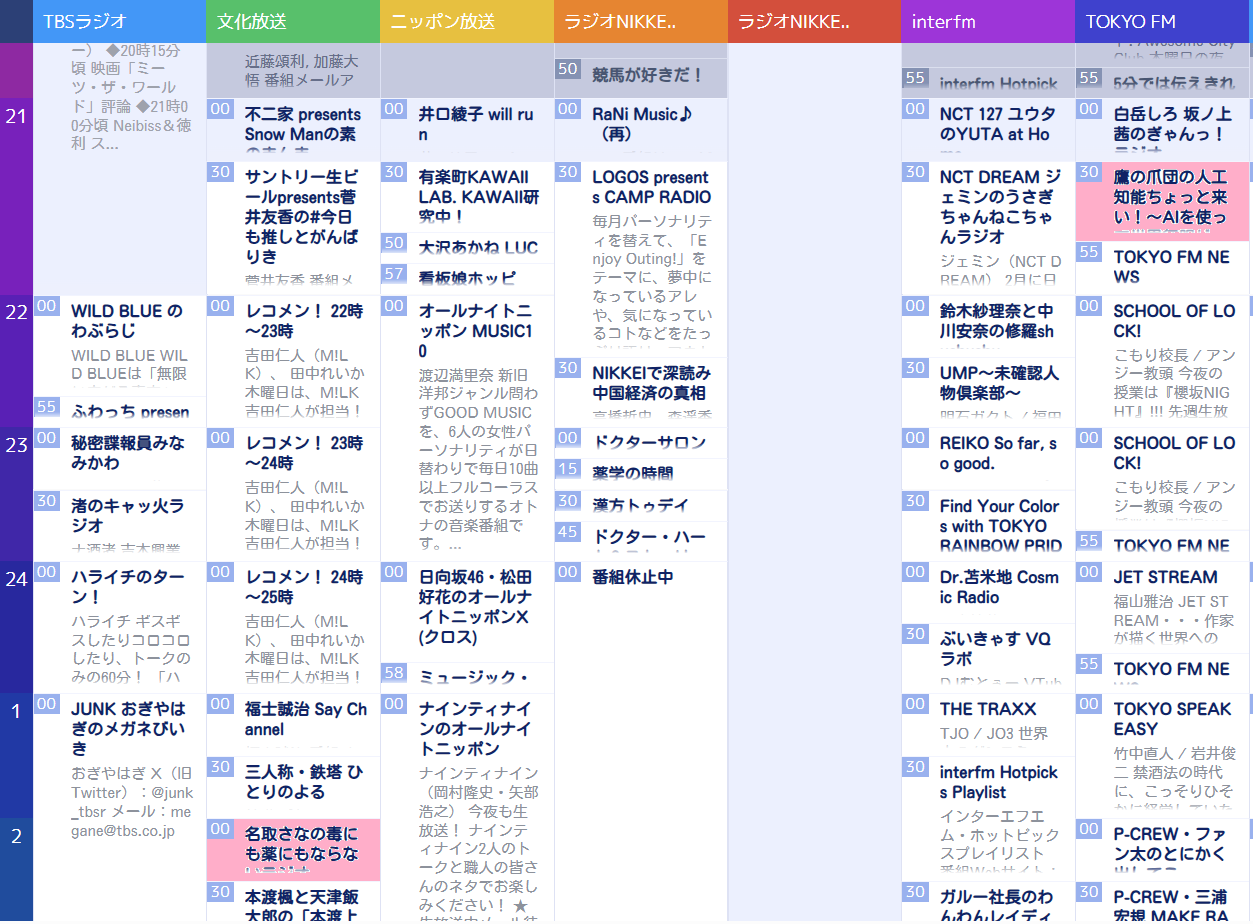The height and width of the screenshot is (924, 1253).
Task: Open LOGOS presents CAMP RADIO listing
Action: click(650, 187)
